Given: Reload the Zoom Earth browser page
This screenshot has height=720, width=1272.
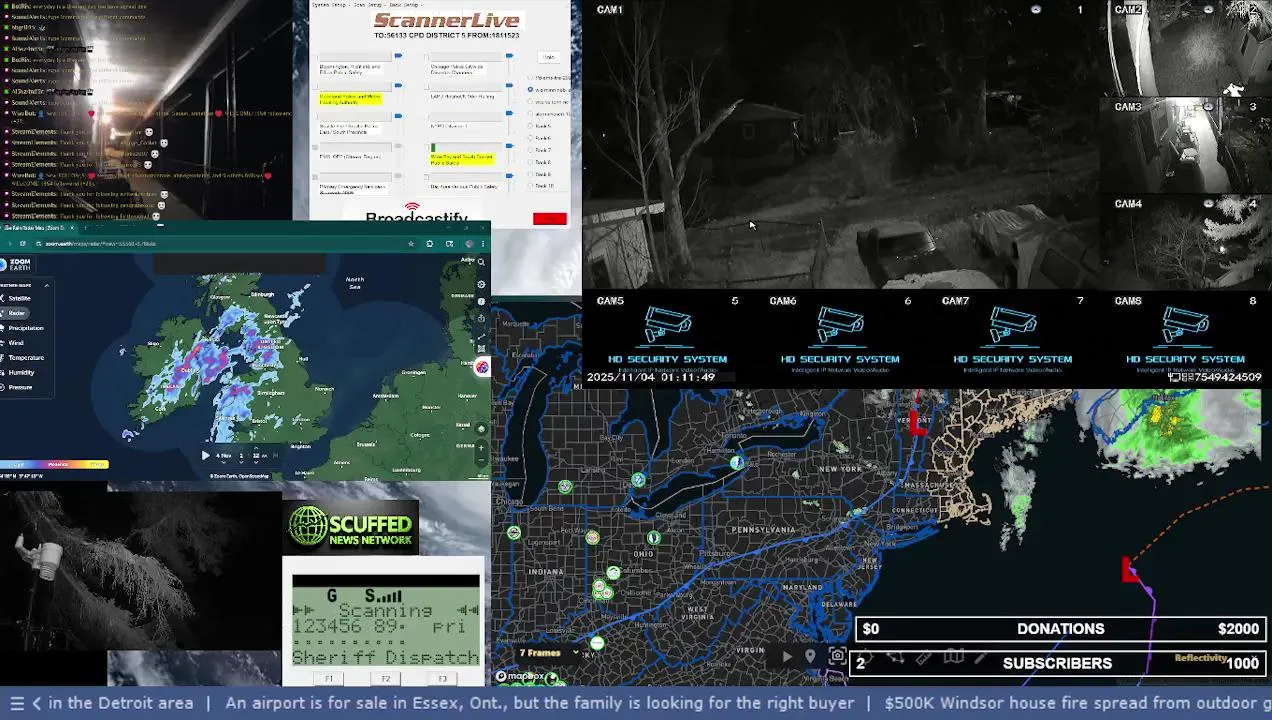Looking at the screenshot, I should [22, 243].
